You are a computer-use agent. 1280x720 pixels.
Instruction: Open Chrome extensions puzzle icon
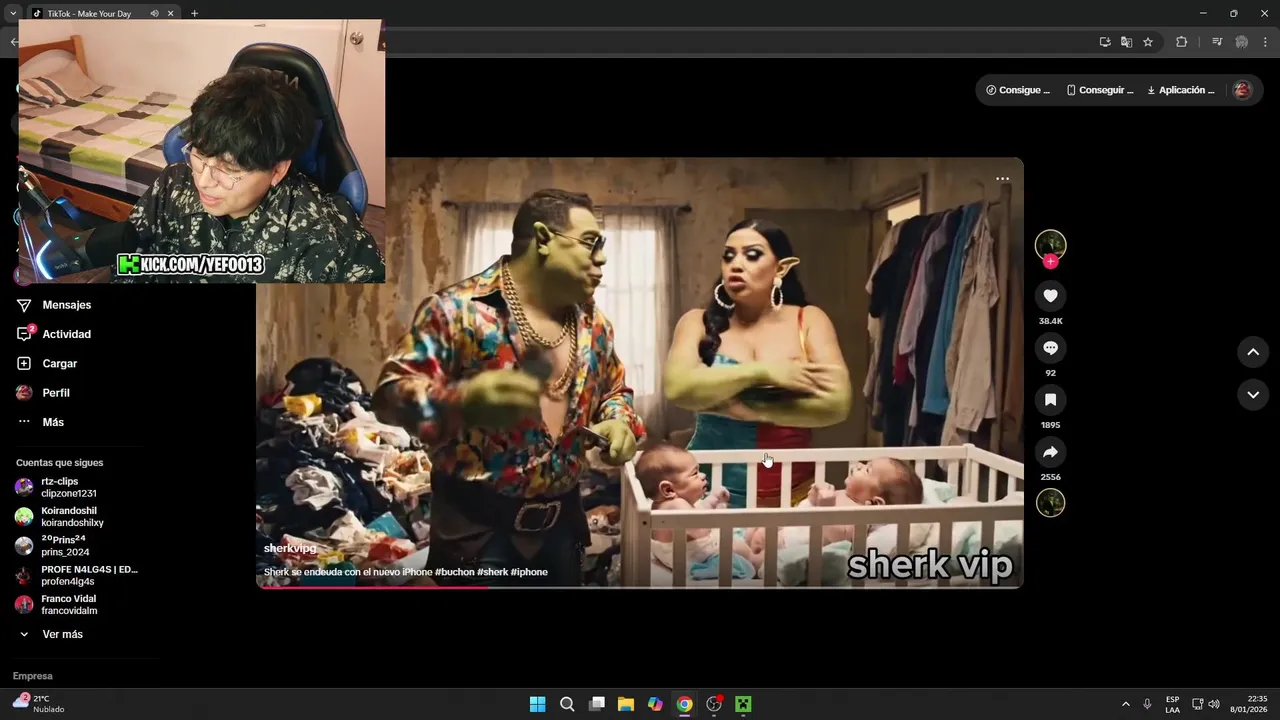pyautogui.click(x=1181, y=42)
